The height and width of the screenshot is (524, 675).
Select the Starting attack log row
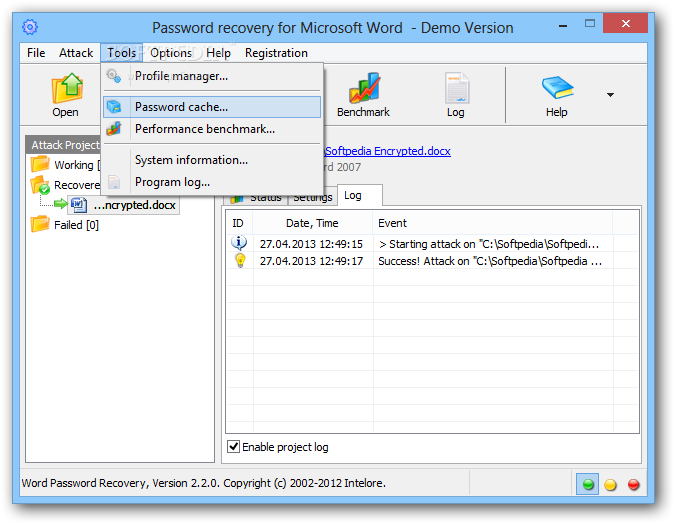point(433,244)
